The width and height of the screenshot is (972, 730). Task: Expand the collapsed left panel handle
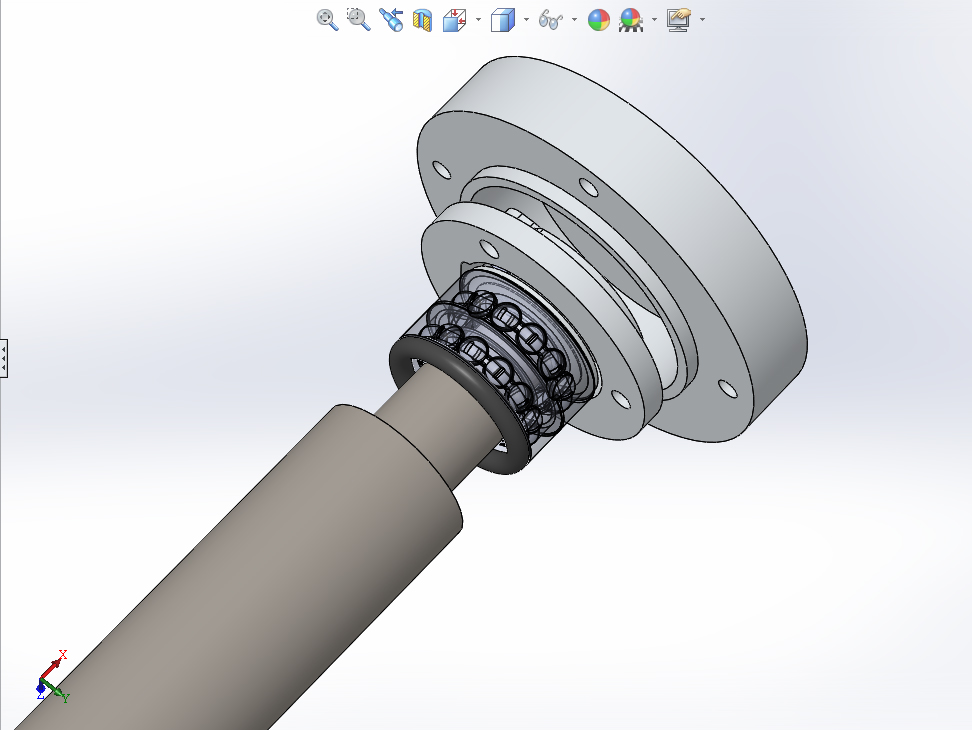(x=3, y=358)
